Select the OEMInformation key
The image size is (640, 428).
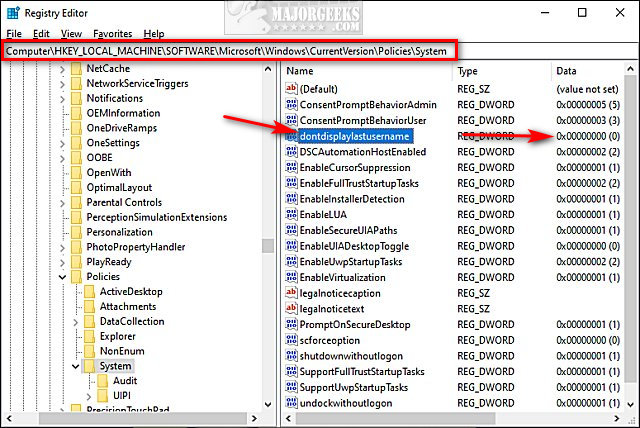coord(123,113)
